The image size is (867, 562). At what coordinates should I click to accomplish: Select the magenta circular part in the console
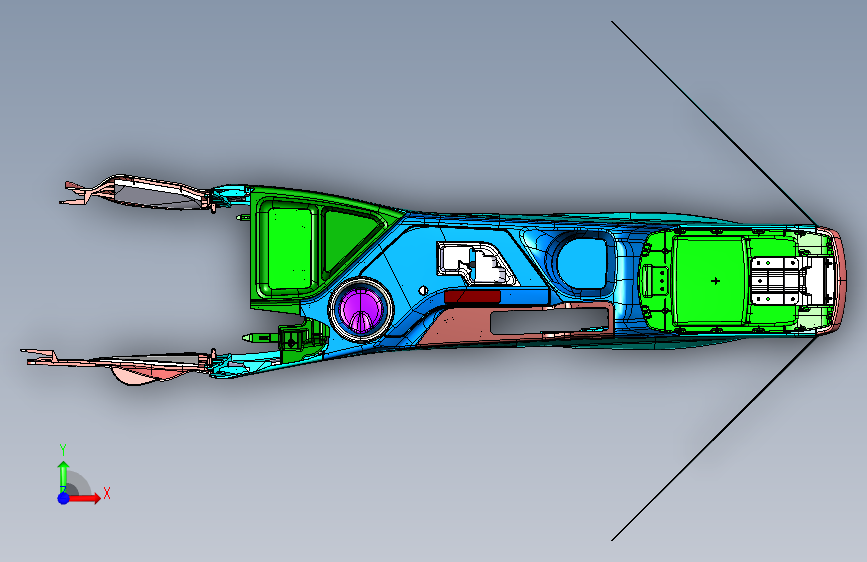point(361,311)
